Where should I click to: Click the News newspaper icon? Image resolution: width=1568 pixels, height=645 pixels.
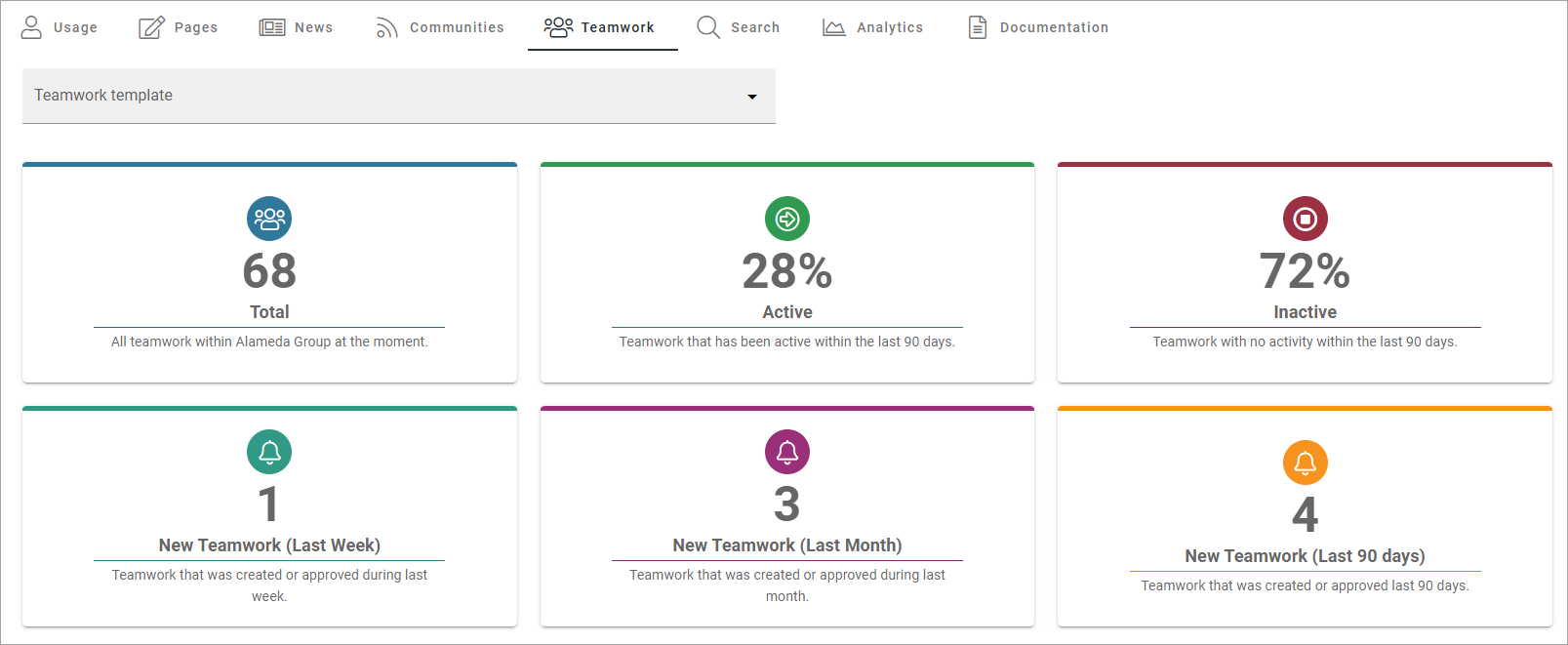[272, 27]
